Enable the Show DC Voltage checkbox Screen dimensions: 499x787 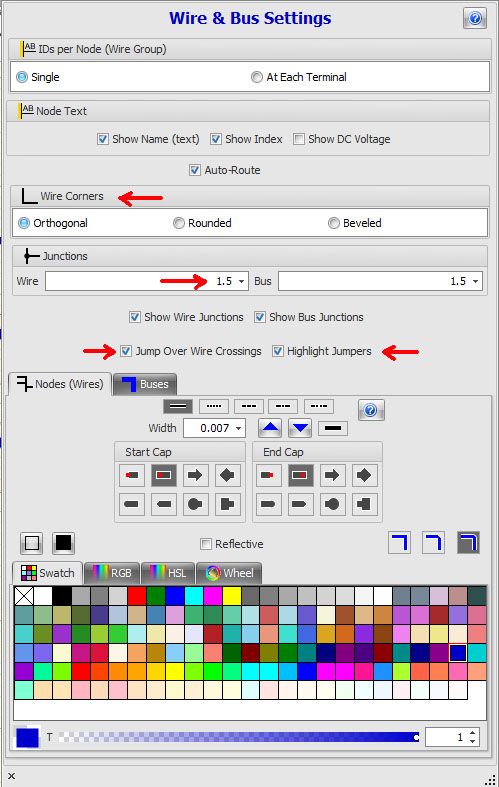coord(299,139)
